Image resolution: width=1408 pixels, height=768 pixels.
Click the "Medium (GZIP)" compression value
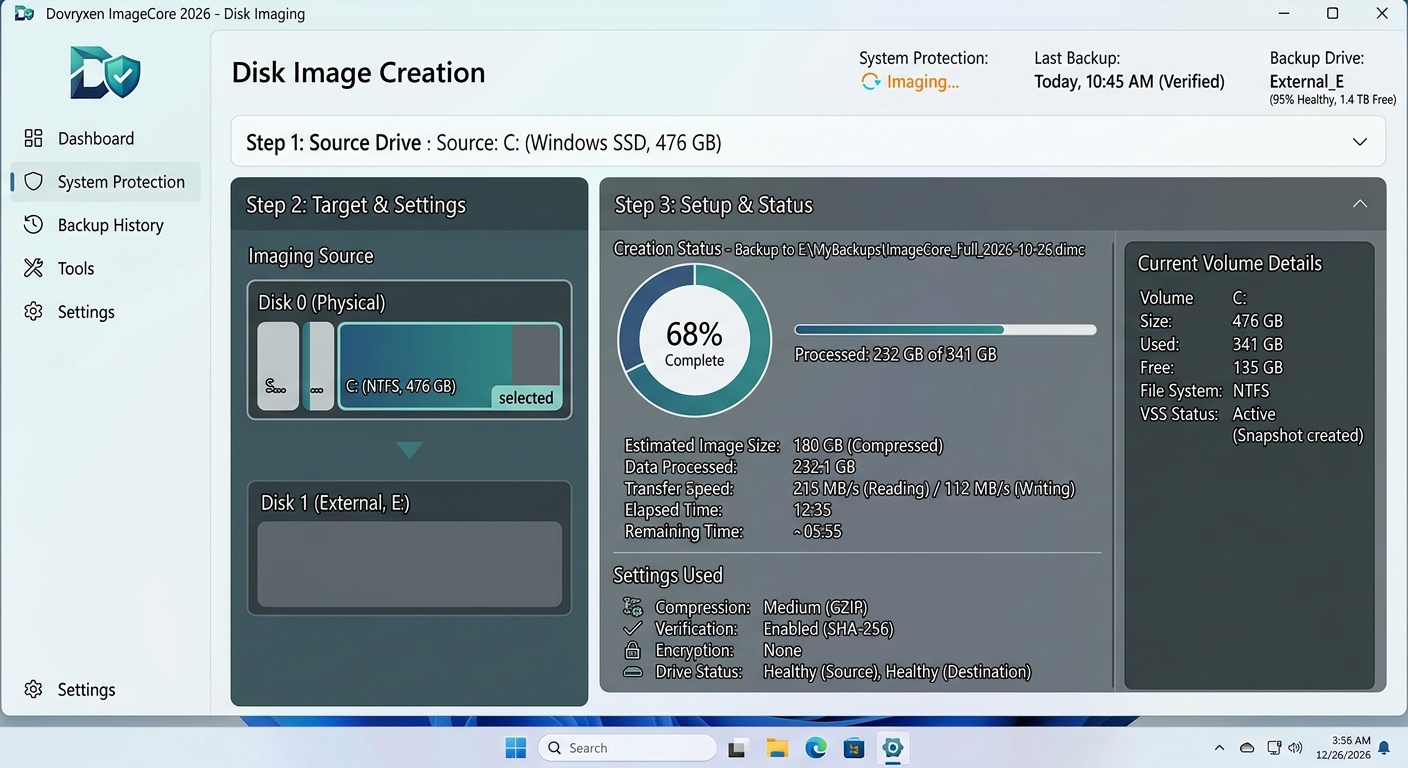pos(815,607)
